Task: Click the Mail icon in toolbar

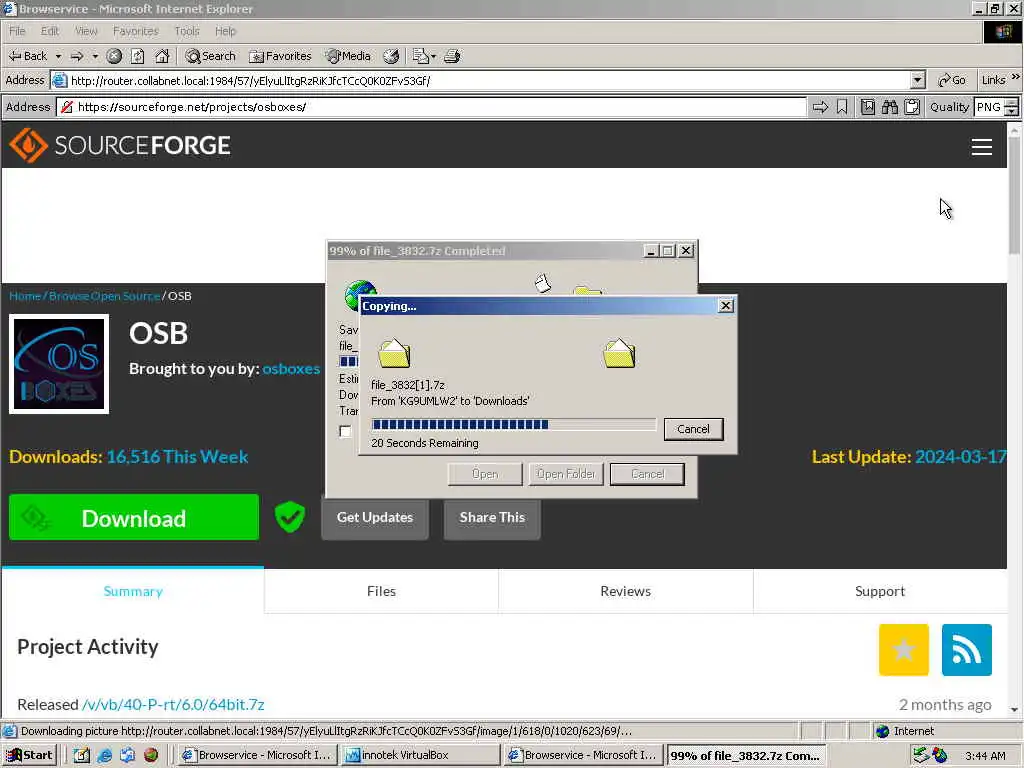Action: (x=421, y=56)
